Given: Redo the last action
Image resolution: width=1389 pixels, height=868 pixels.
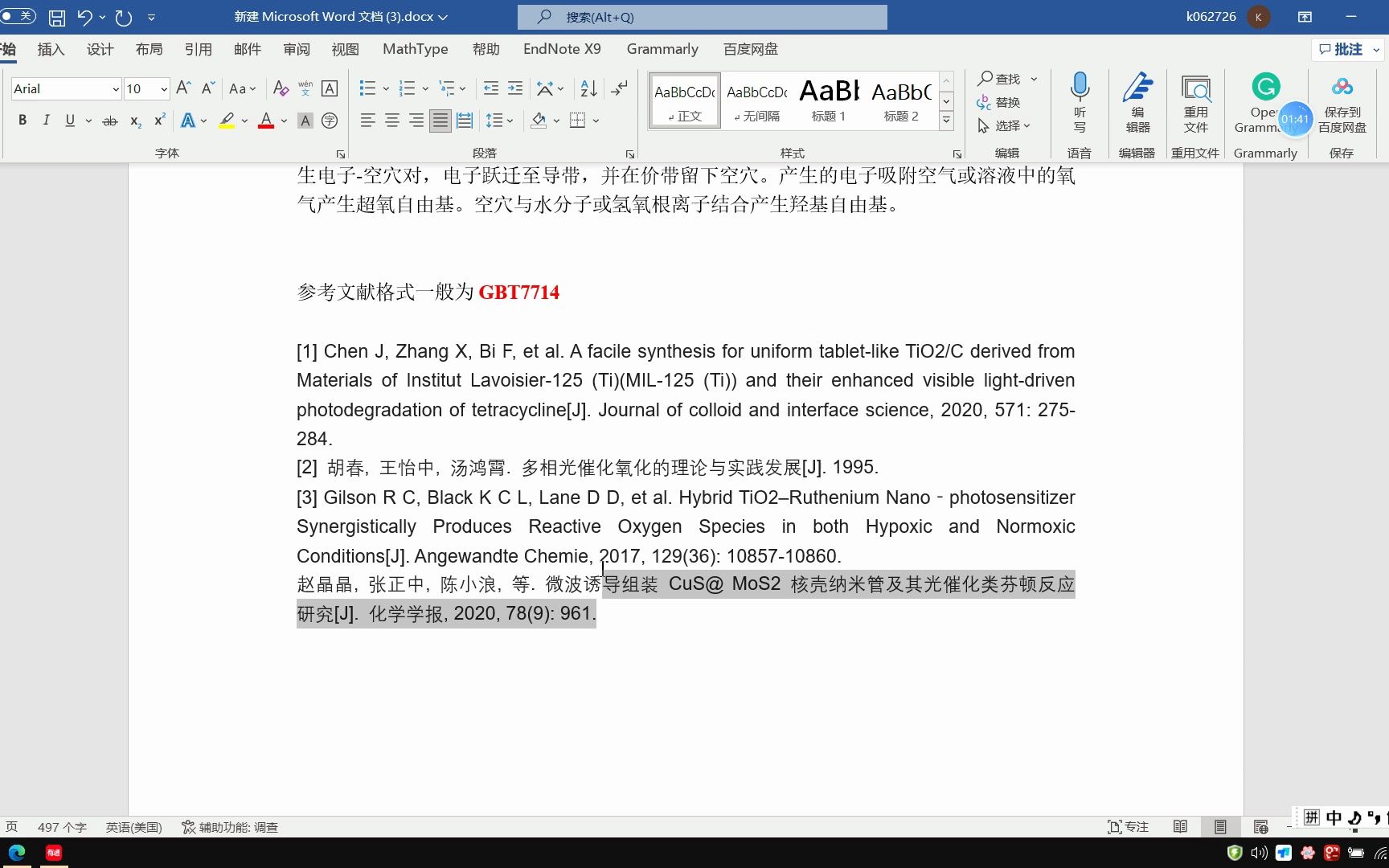Looking at the screenshot, I should pyautogui.click(x=124, y=17).
